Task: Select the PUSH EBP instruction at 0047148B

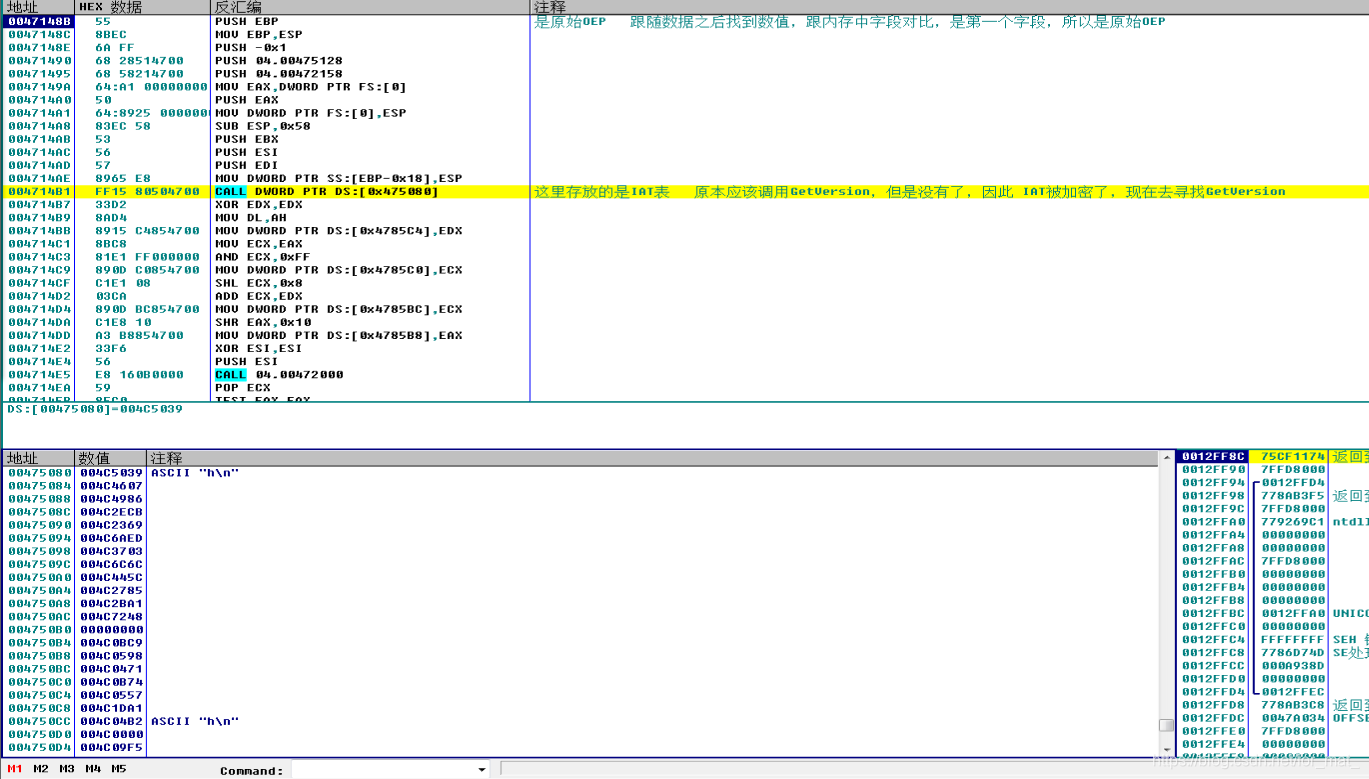Action: tap(247, 21)
